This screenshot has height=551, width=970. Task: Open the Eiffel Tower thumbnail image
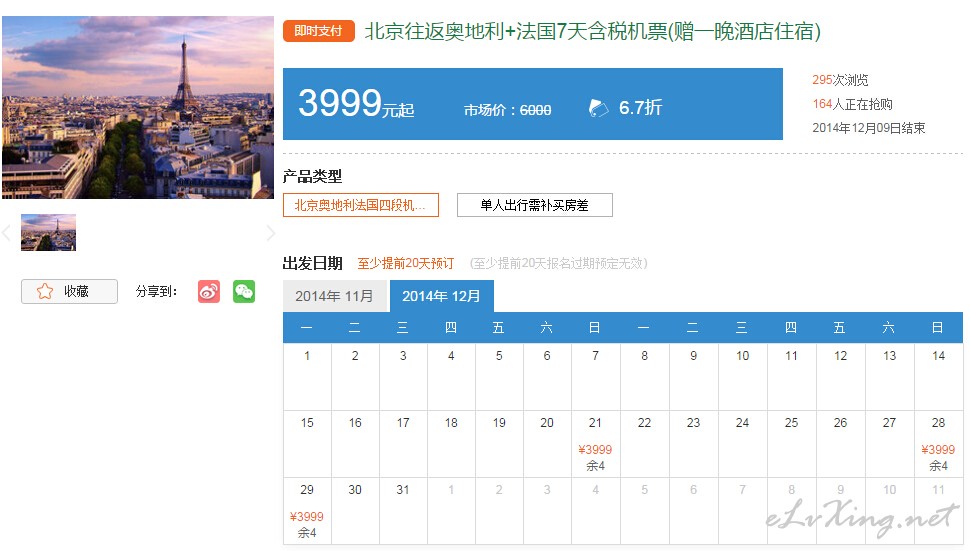pos(48,233)
